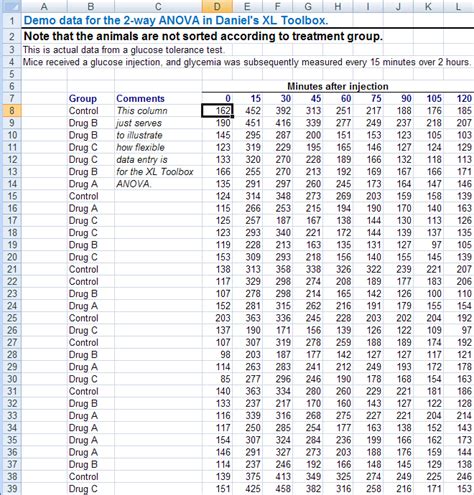
Task: Select the title cell 'Demo data for the 2-way ANOVA'
Action: [176, 21]
